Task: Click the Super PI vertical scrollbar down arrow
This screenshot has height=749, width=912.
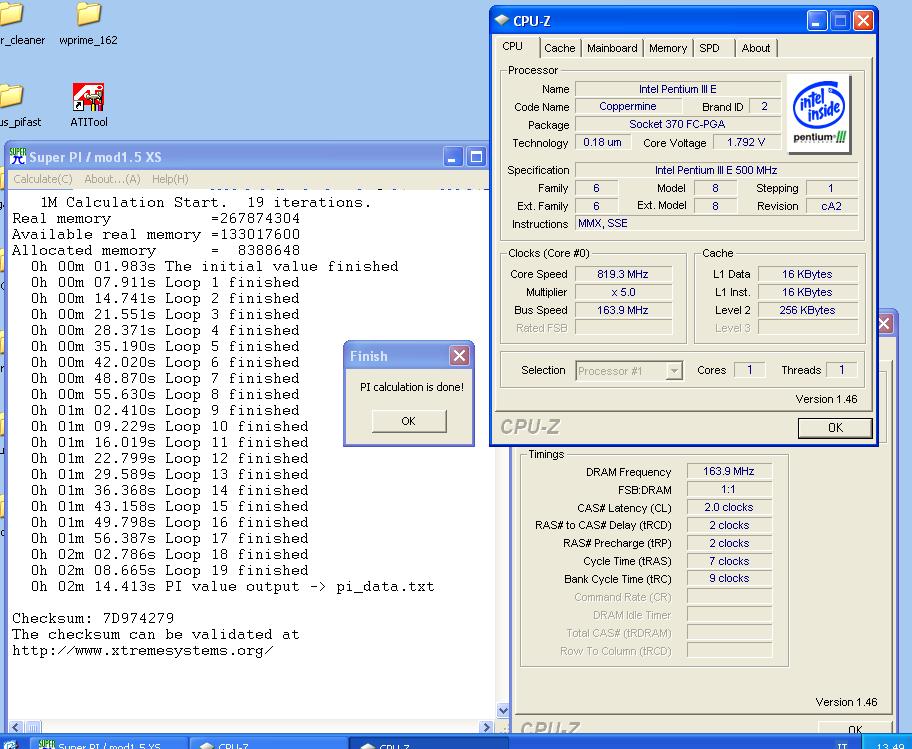Action: point(503,710)
